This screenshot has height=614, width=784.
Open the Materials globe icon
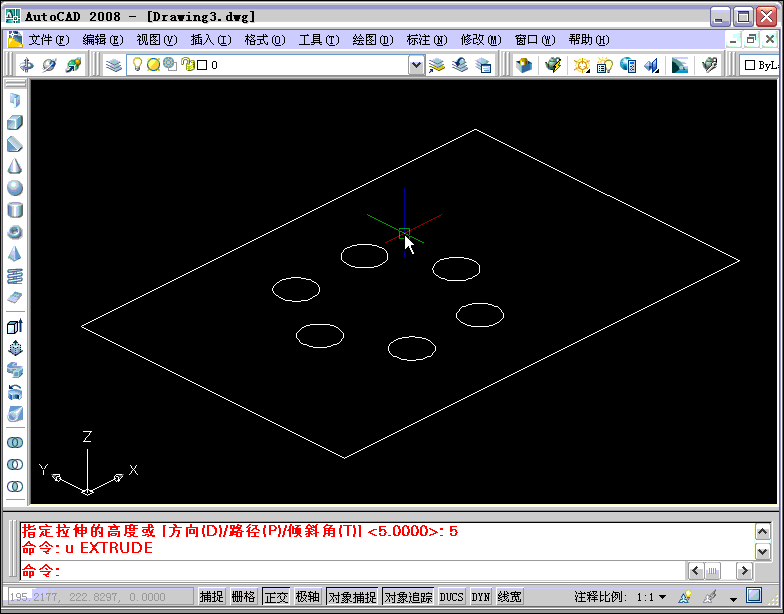628,65
